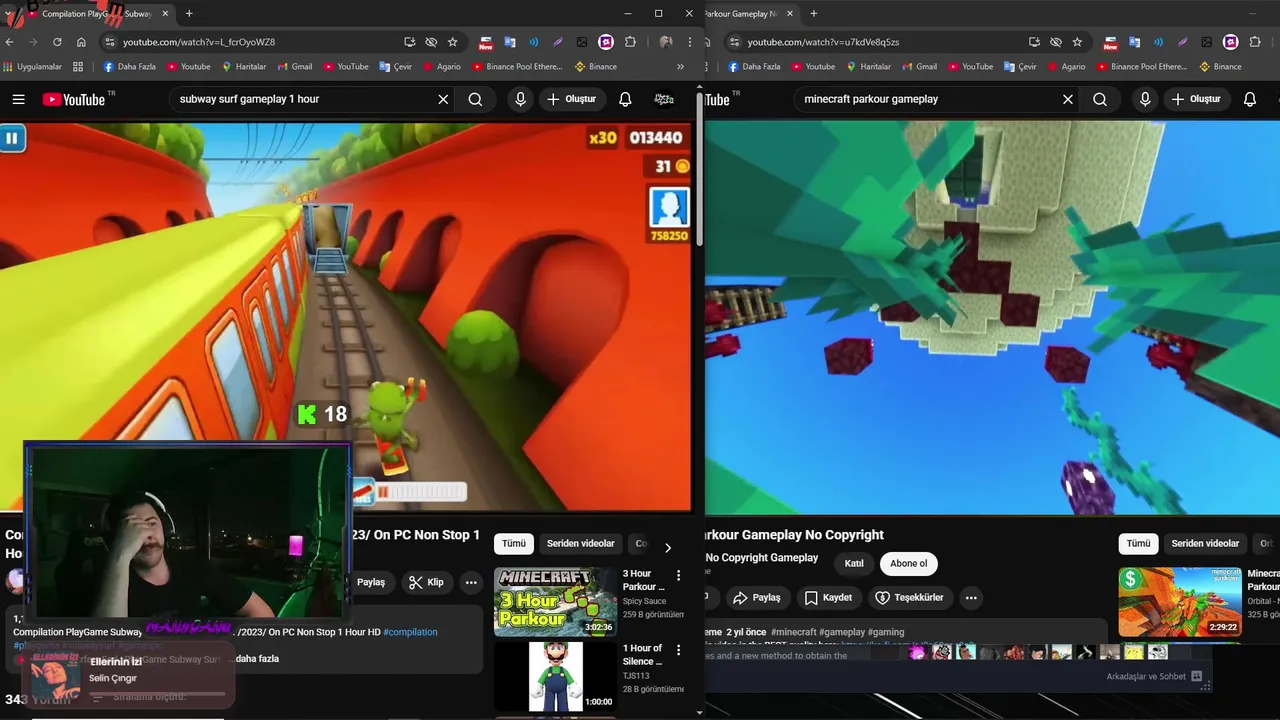Open Gmail bookmark in right browser

click(x=918, y=67)
